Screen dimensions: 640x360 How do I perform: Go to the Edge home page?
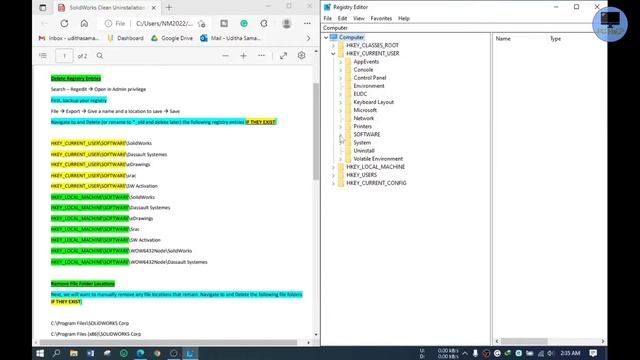click(84, 24)
